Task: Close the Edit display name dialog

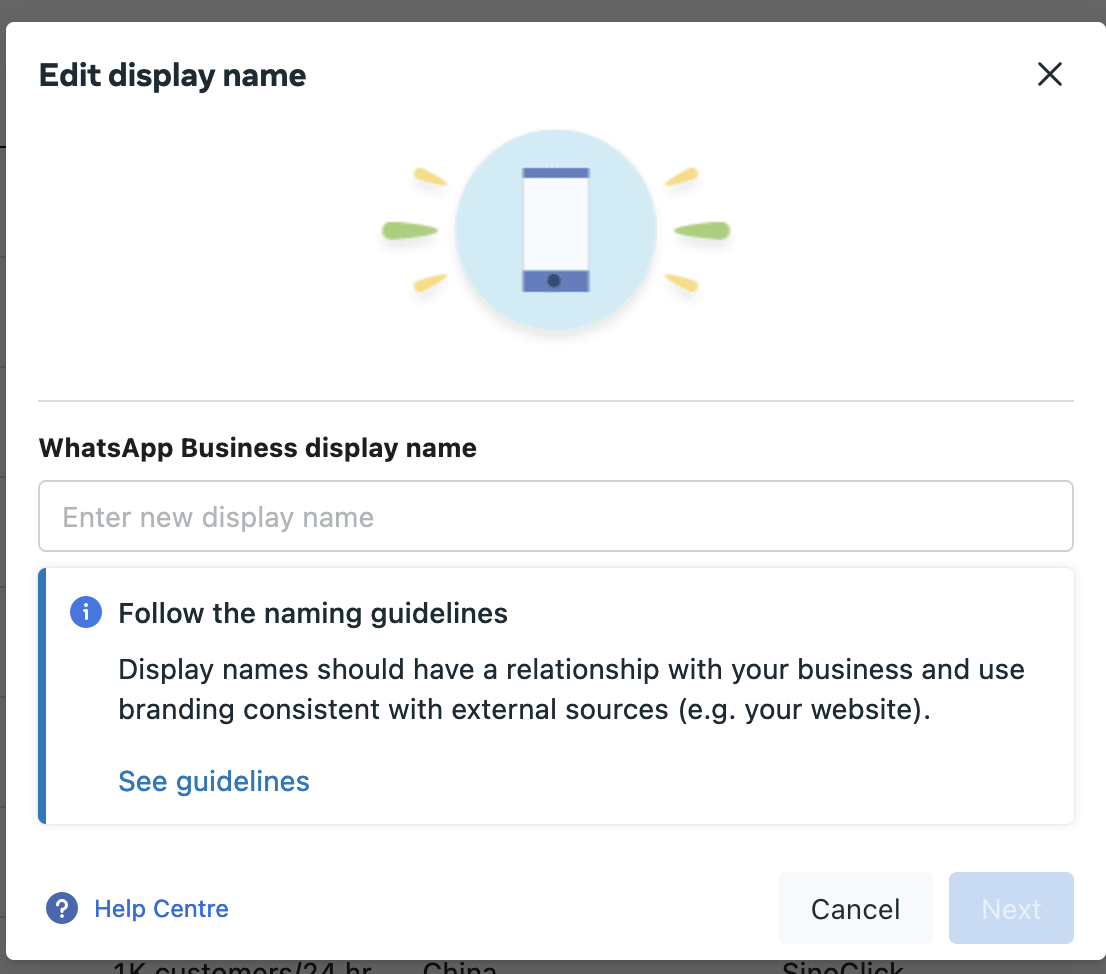Action: pyautogui.click(x=1050, y=74)
